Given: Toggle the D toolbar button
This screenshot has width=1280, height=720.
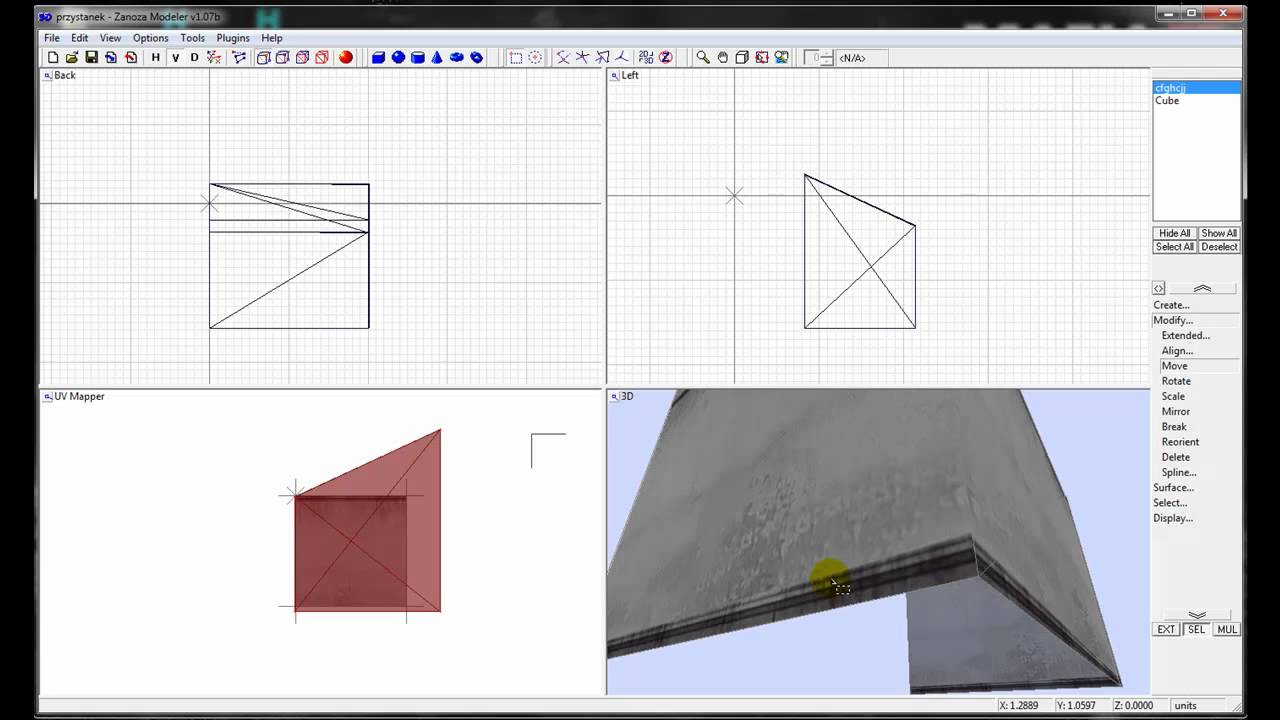Looking at the screenshot, I should [x=194, y=57].
